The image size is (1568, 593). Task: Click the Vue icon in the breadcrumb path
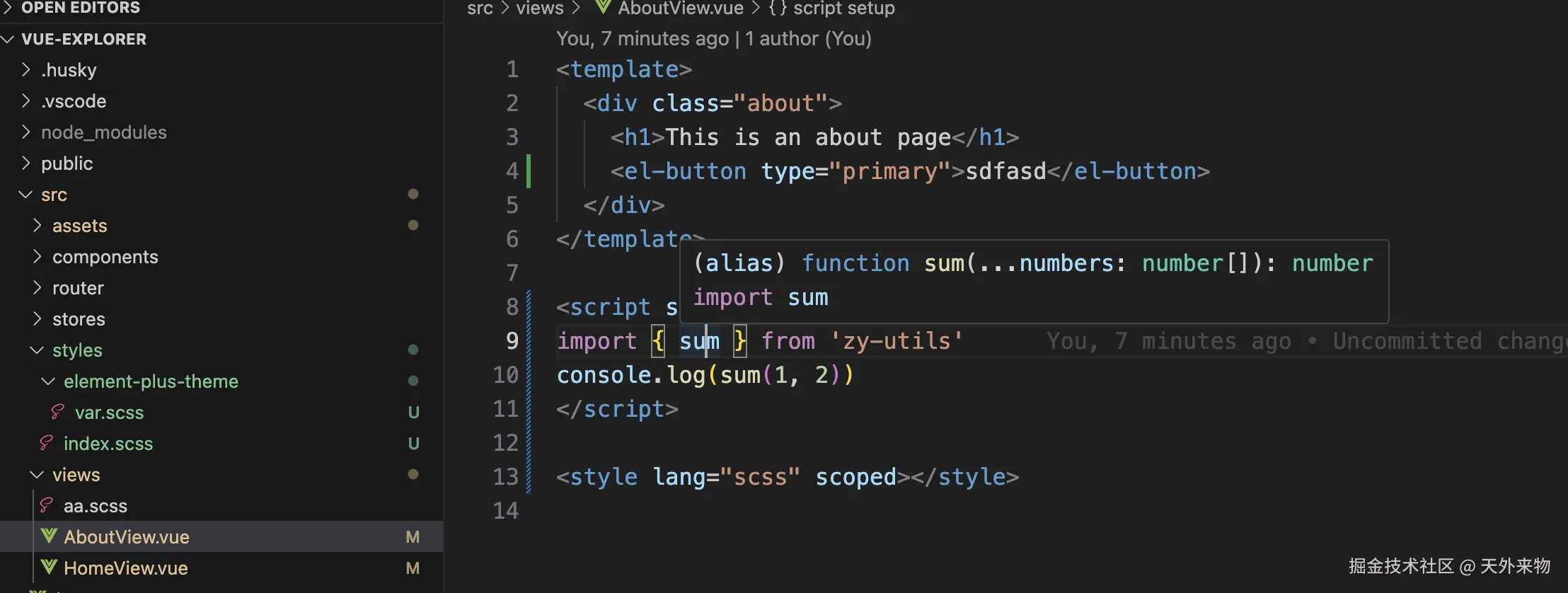coord(603,8)
